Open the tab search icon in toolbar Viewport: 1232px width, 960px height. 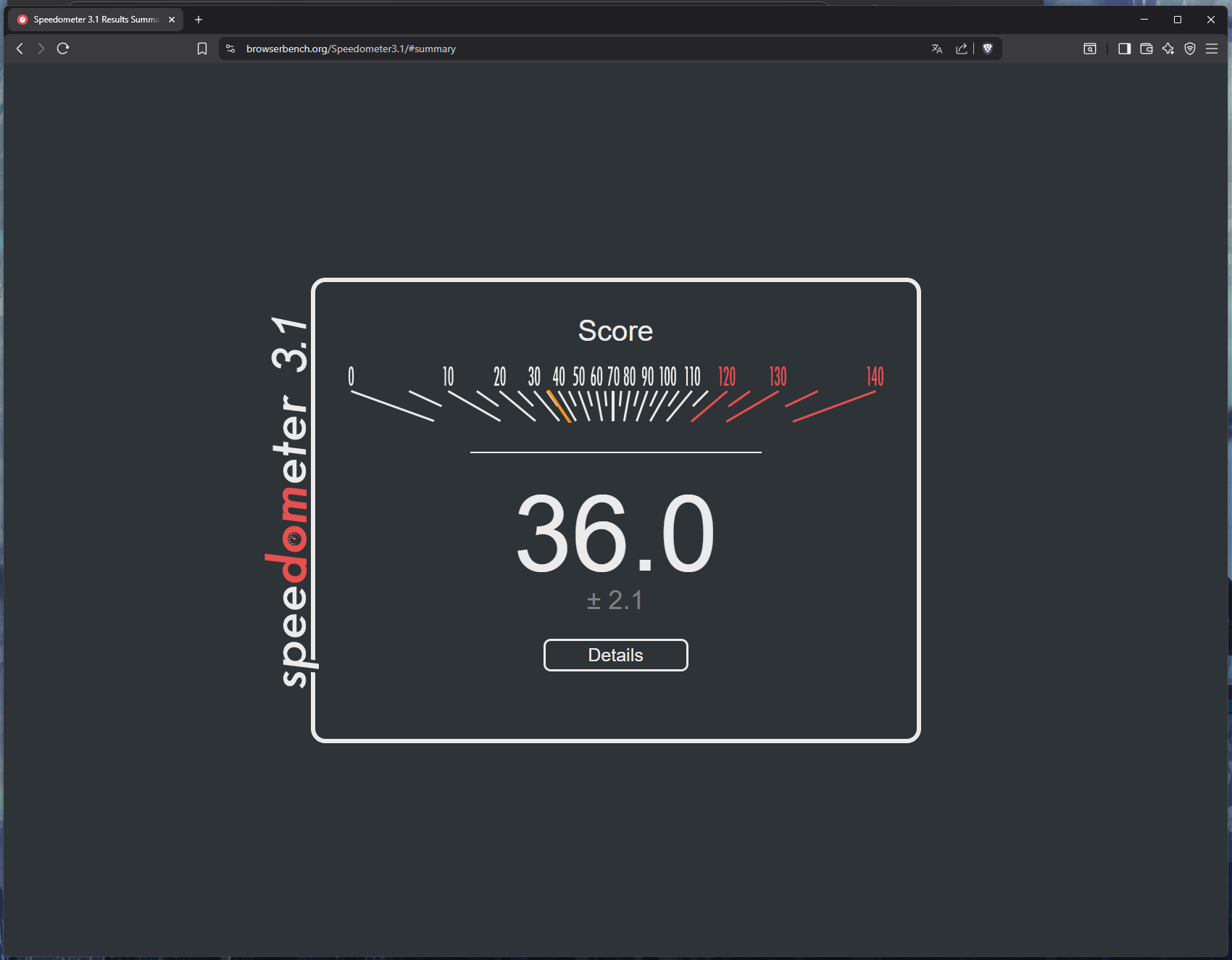(x=1090, y=49)
